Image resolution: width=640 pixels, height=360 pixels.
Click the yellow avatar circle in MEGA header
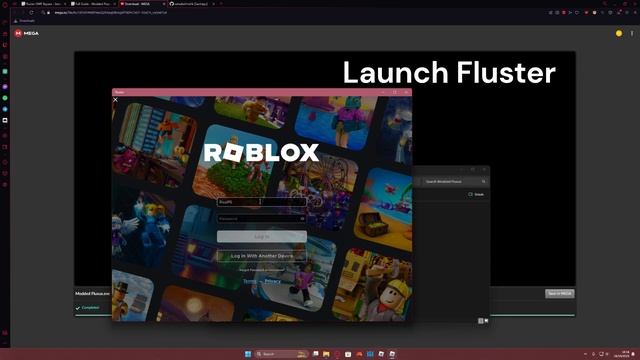click(x=619, y=33)
